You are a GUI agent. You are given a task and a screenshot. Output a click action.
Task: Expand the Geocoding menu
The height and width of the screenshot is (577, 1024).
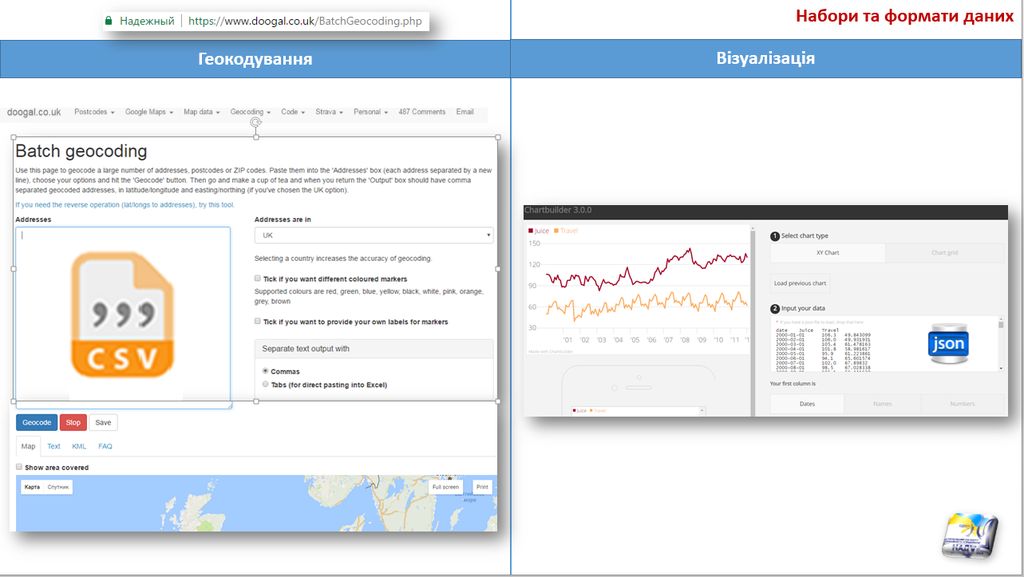tap(250, 112)
